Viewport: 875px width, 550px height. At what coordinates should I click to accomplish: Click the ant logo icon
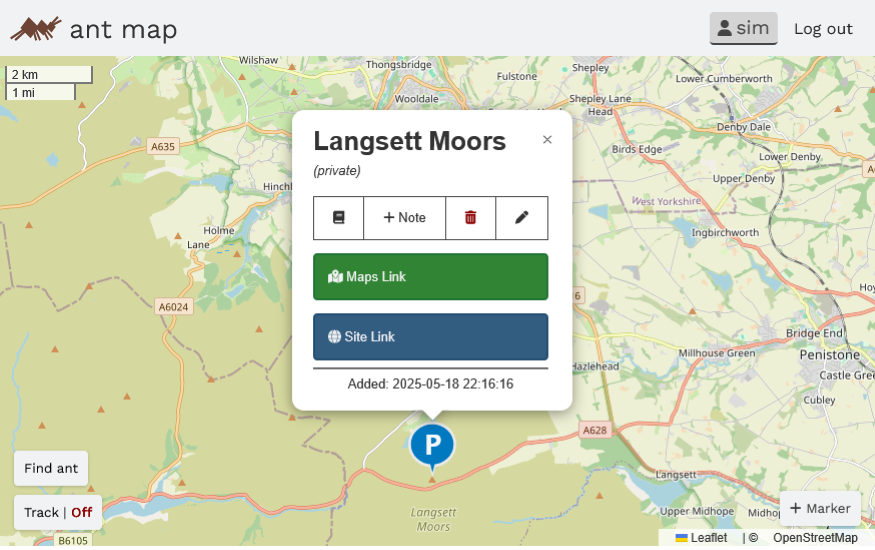(x=35, y=28)
